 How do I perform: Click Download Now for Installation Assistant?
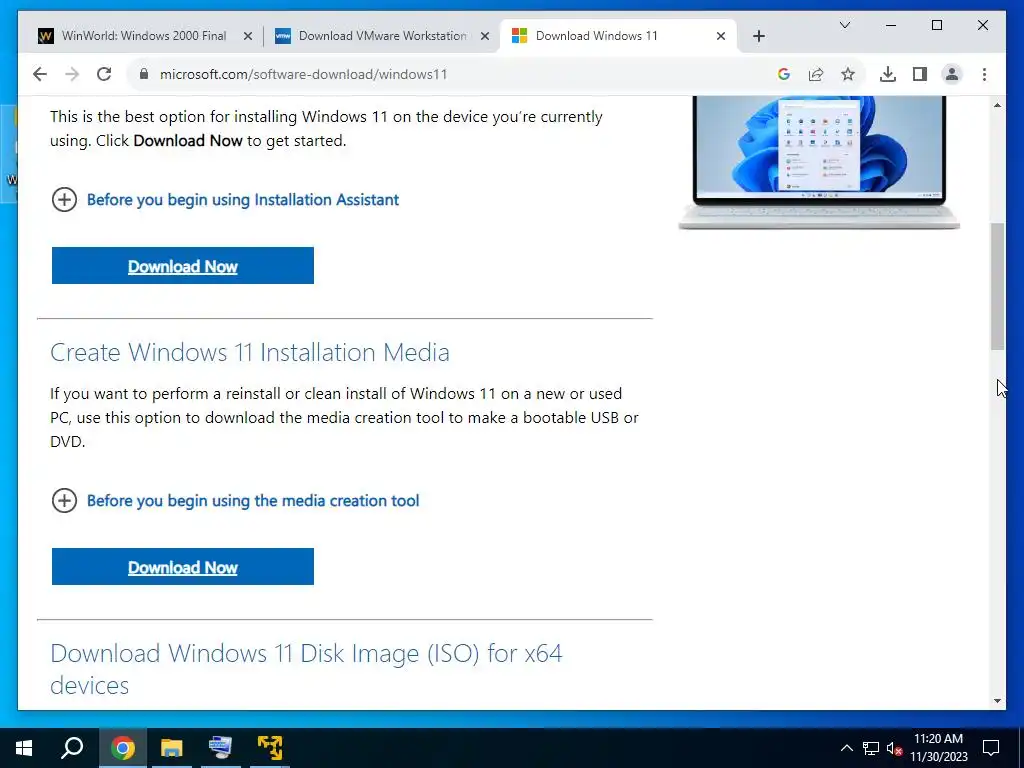[x=183, y=266]
